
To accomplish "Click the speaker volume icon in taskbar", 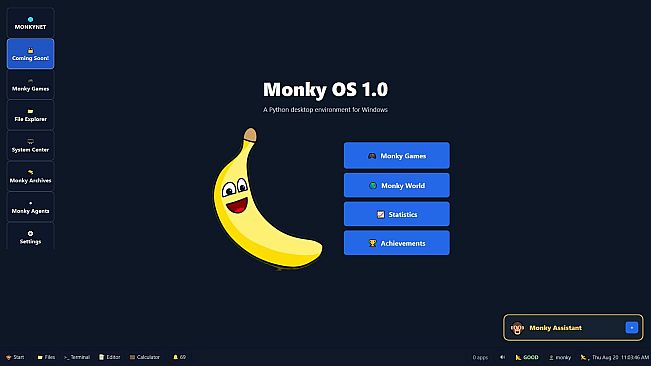I will tap(502, 357).
